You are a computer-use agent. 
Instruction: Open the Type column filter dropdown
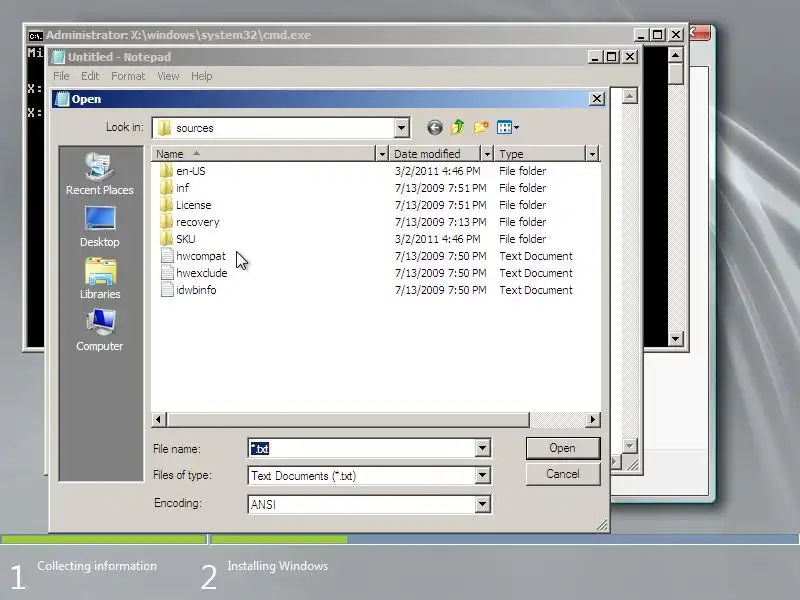pyautogui.click(x=592, y=154)
